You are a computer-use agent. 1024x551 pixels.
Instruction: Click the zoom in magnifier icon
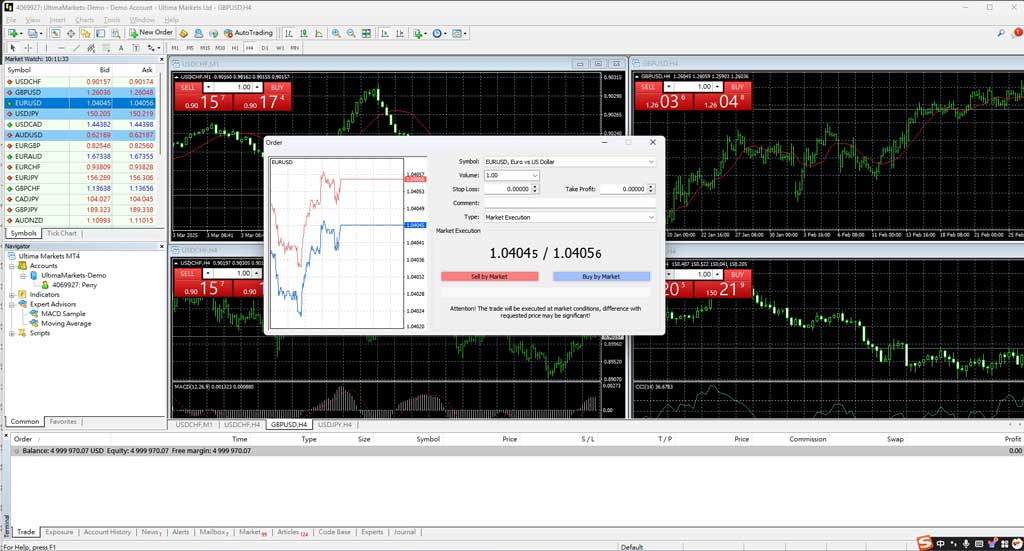pyautogui.click(x=336, y=33)
